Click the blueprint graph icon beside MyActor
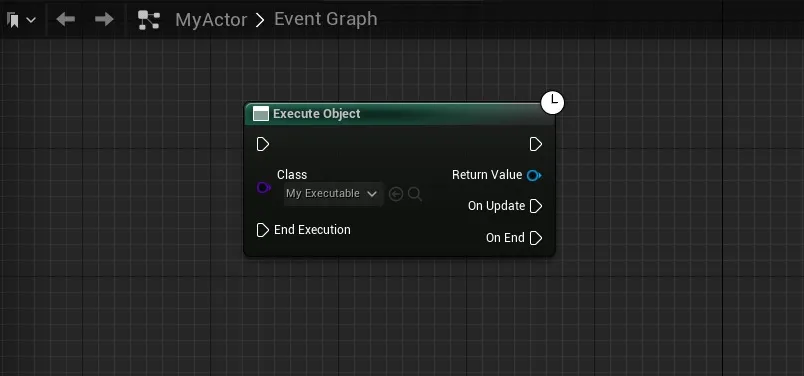The width and height of the screenshot is (804, 376). tap(149, 20)
